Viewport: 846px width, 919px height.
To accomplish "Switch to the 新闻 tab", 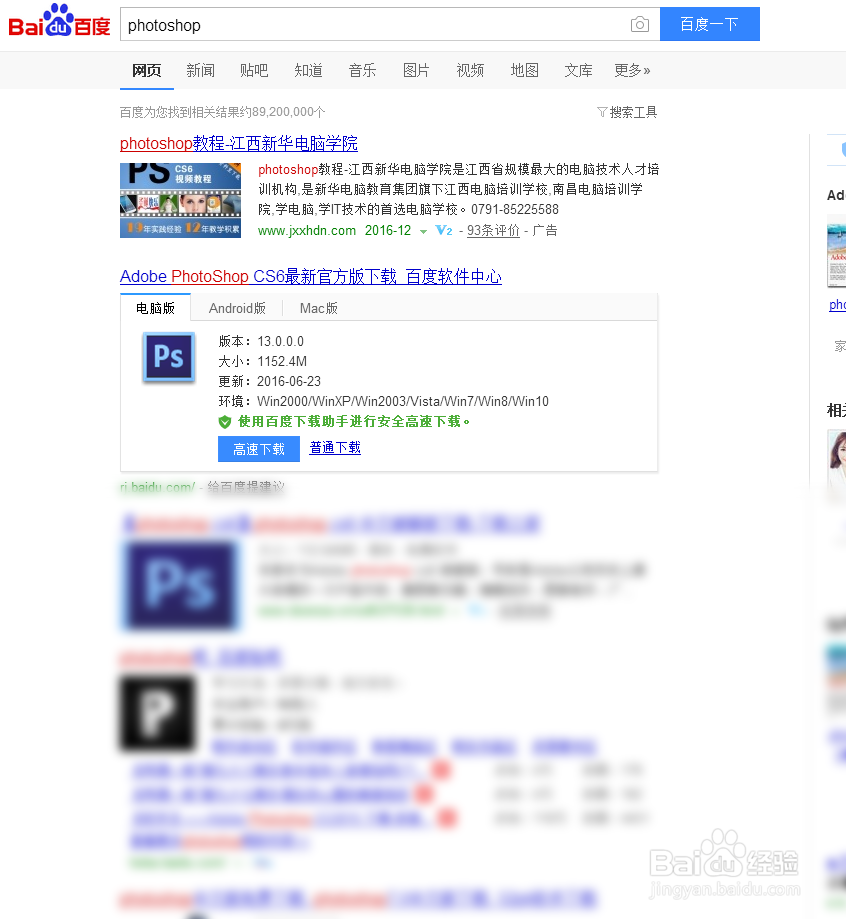I will [x=201, y=71].
